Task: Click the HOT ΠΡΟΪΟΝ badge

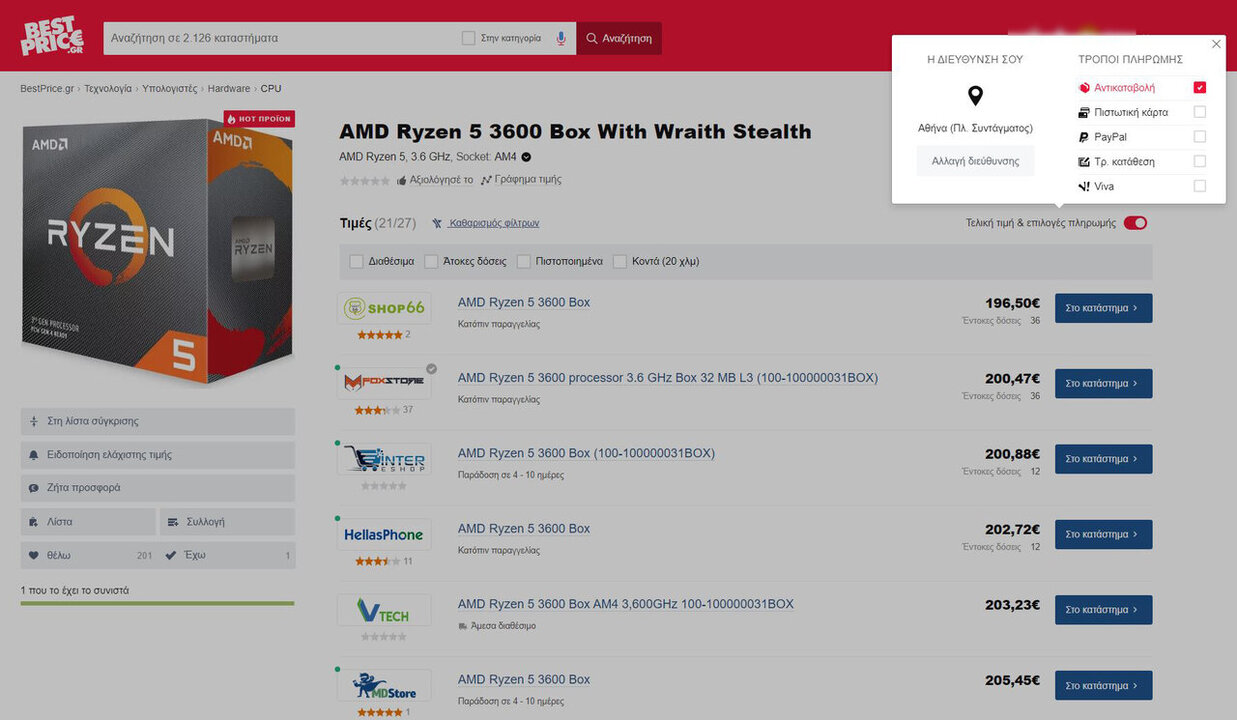Action: (259, 119)
